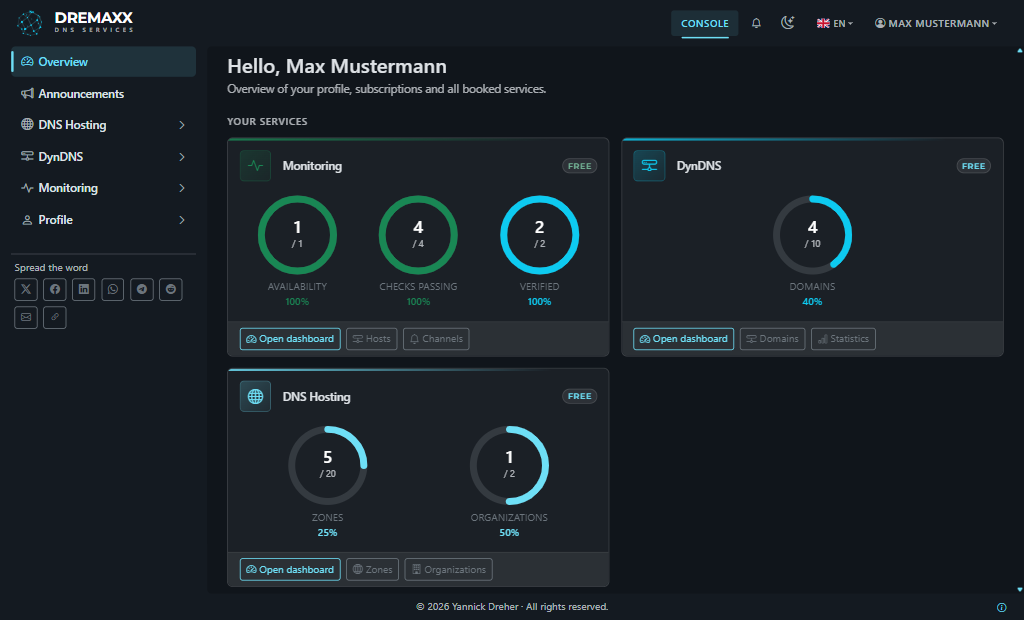Click the copyright Yannick Dreher footer text
The width and height of the screenshot is (1024, 620).
coord(512,607)
